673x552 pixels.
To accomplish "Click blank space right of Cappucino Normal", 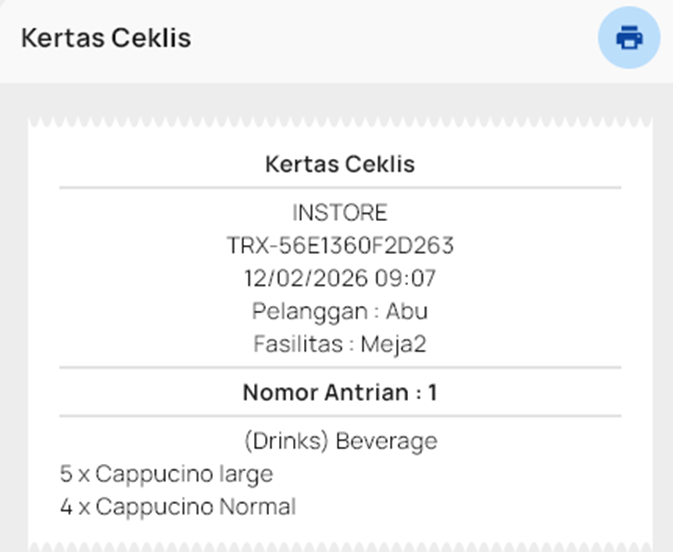I will 470,506.
